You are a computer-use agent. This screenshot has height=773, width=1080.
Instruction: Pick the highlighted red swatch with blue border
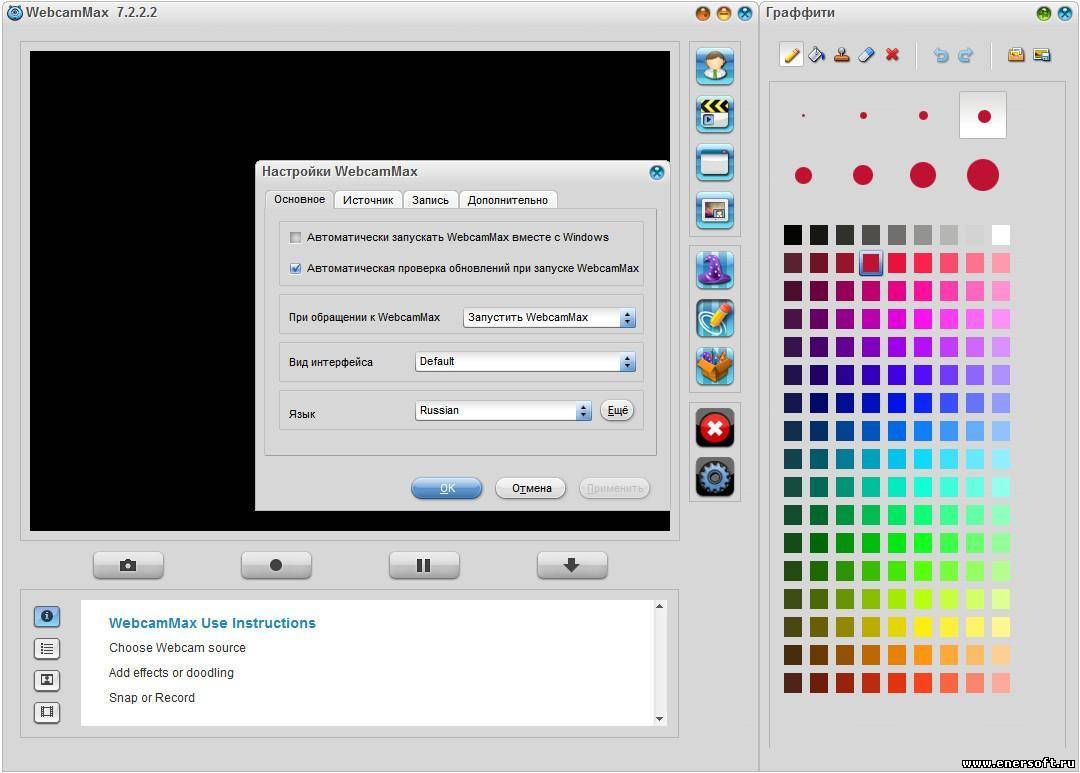pyautogui.click(x=871, y=262)
